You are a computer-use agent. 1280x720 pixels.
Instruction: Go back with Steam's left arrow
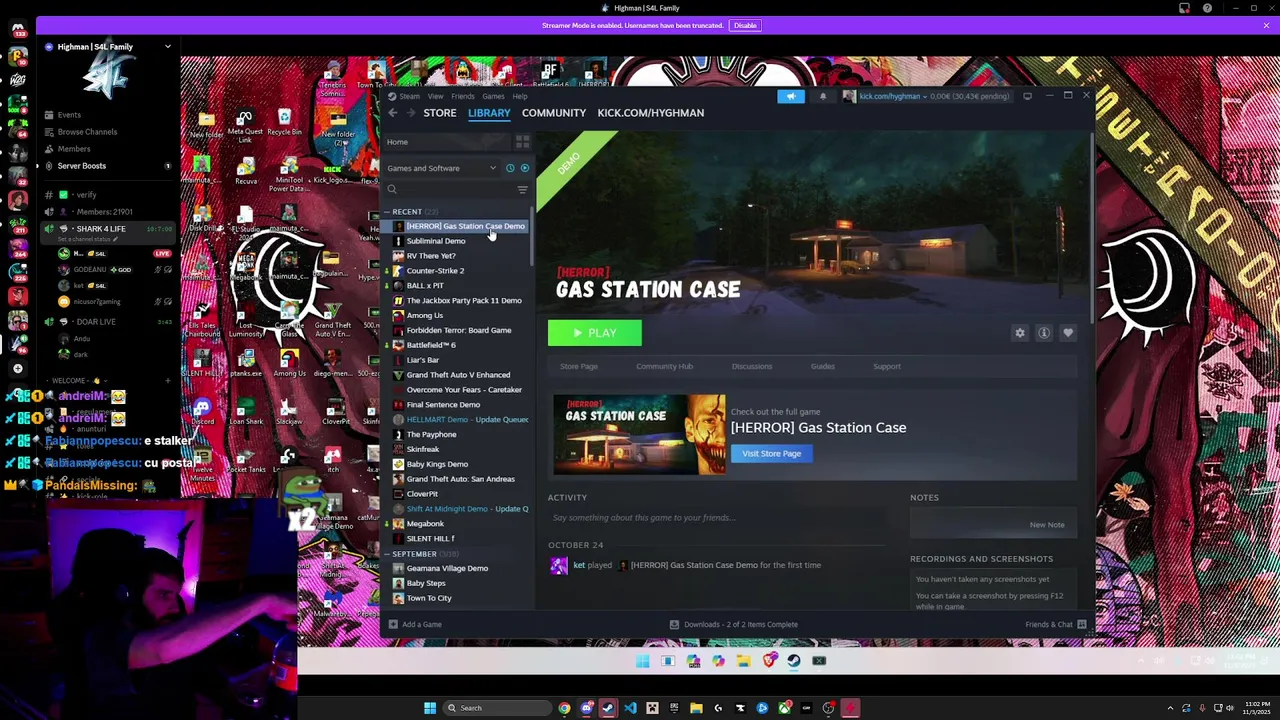point(393,113)
